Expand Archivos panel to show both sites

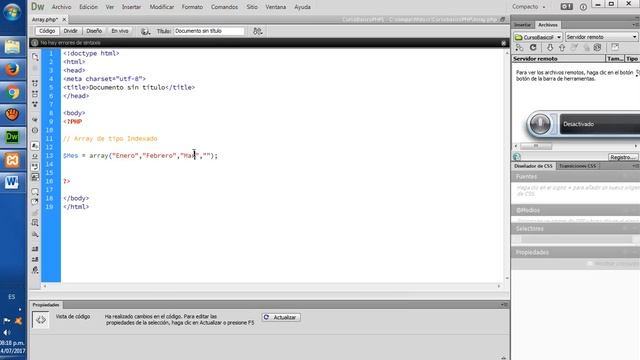click(x=615, y=47)
